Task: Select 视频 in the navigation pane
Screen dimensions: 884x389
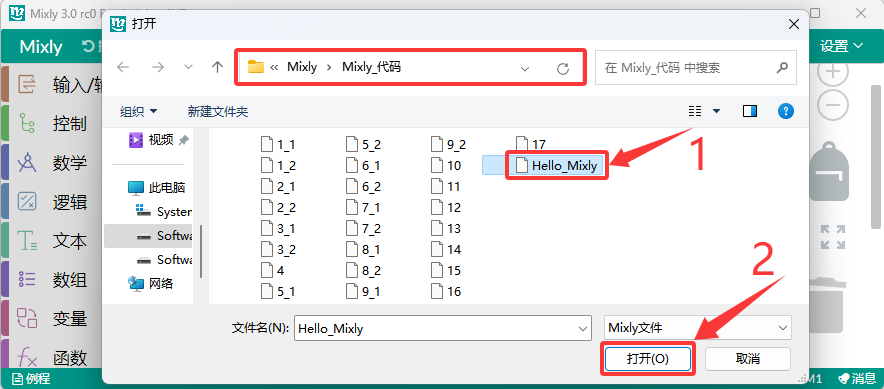Action: click(152, 140)
